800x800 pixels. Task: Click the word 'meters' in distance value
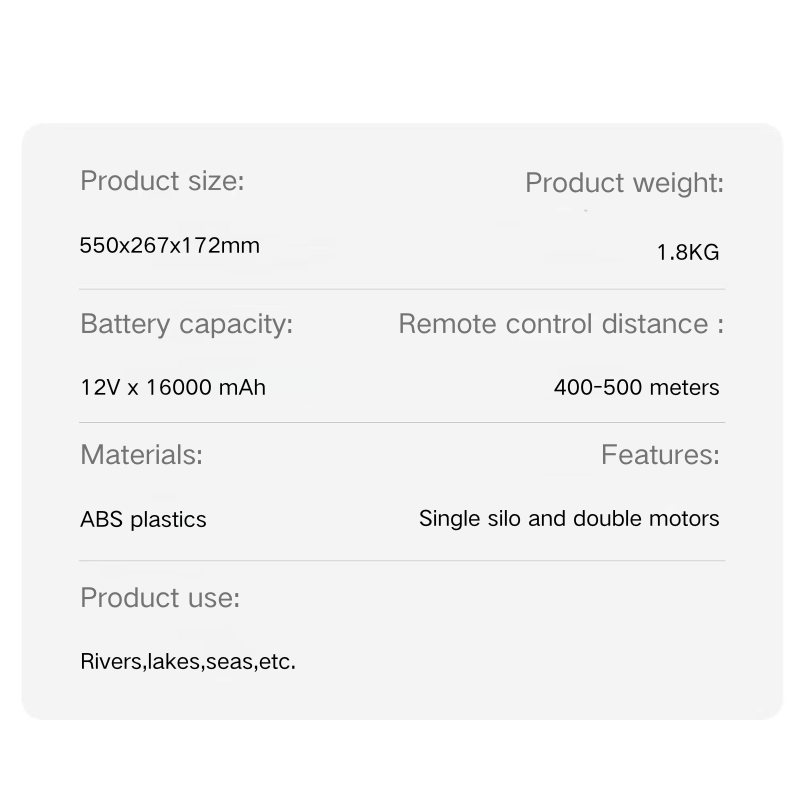[684, 388]
